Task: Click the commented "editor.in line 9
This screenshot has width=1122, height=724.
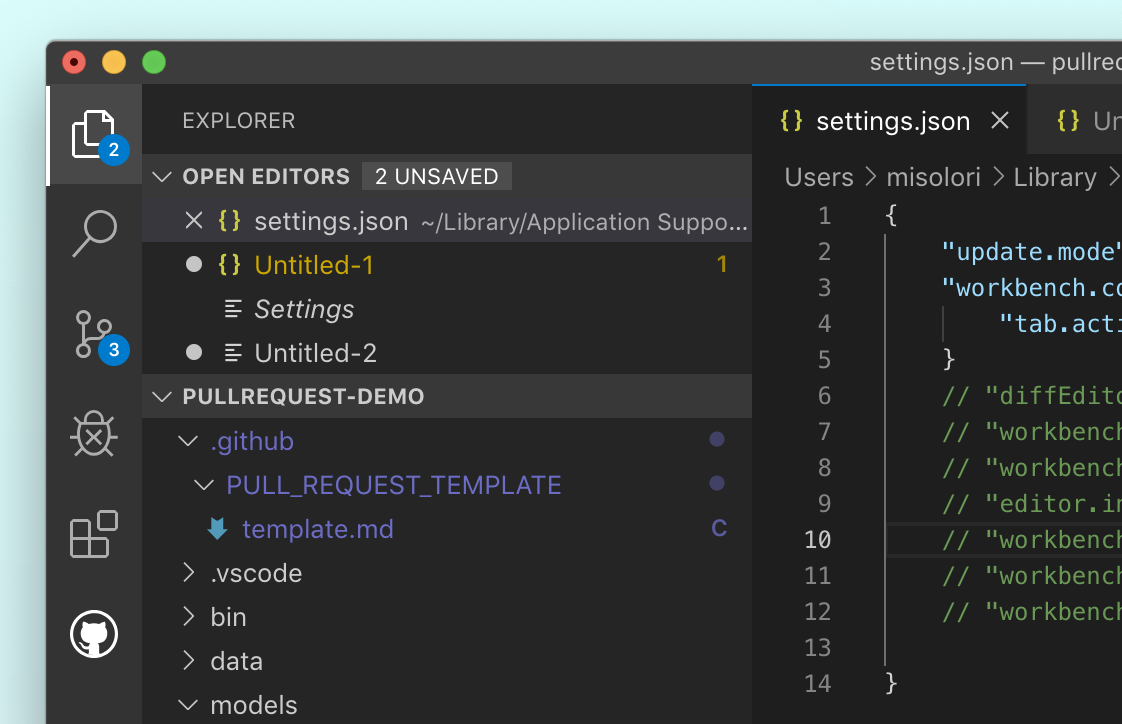Action: point(1031,504)
